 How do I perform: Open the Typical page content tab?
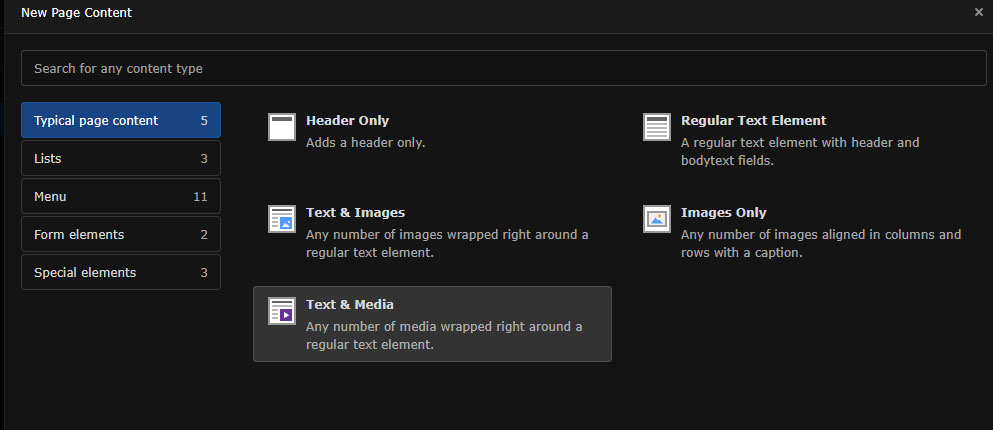(x=121, y=120)
